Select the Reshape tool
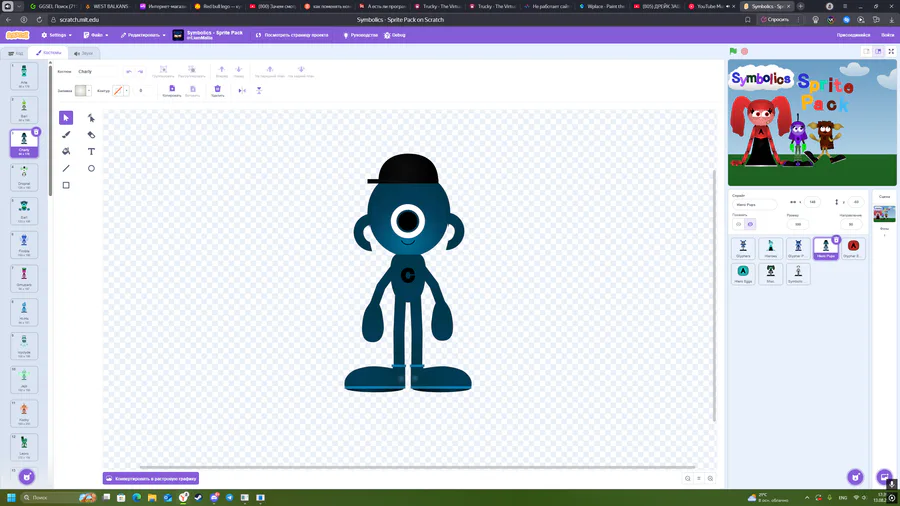The width and height of the screenshot is (900, 506). [x=91, y=118]
